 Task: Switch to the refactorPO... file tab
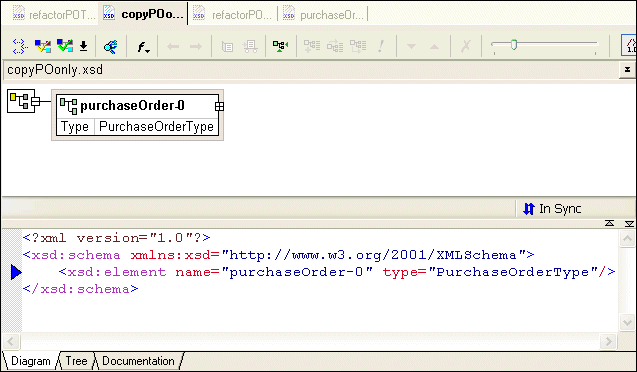click(232, 15)
